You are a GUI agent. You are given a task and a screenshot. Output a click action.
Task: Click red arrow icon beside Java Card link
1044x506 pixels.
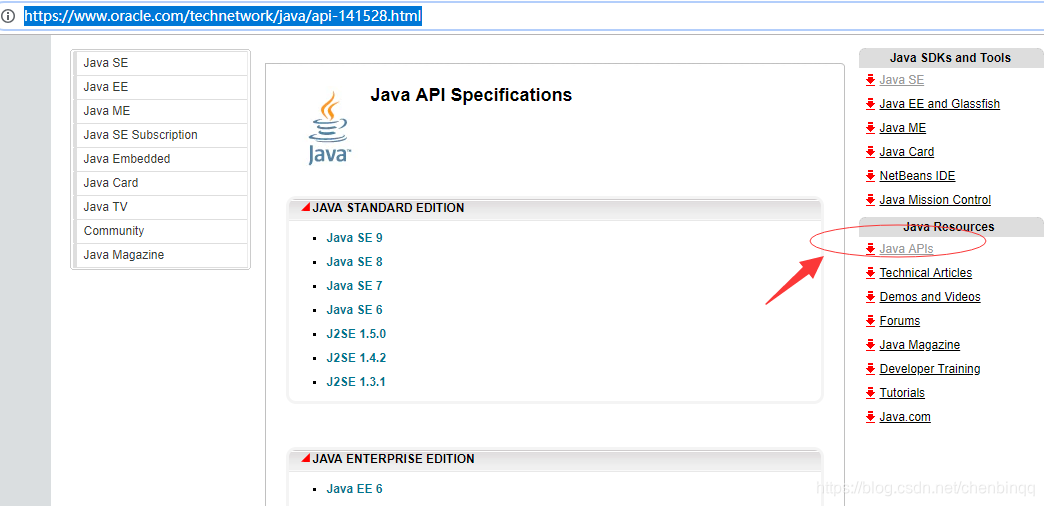[870, 152]
